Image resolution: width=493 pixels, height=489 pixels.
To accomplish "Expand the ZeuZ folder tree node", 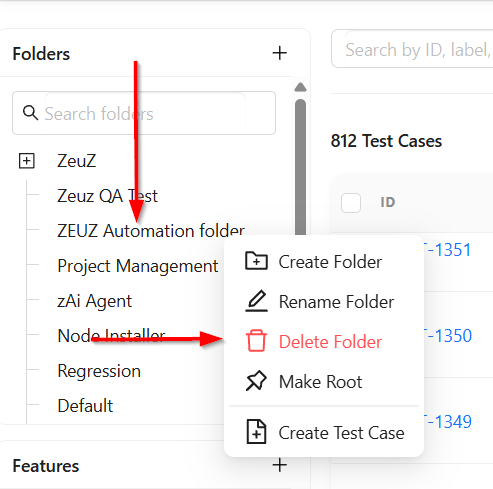I will point(27,161).
